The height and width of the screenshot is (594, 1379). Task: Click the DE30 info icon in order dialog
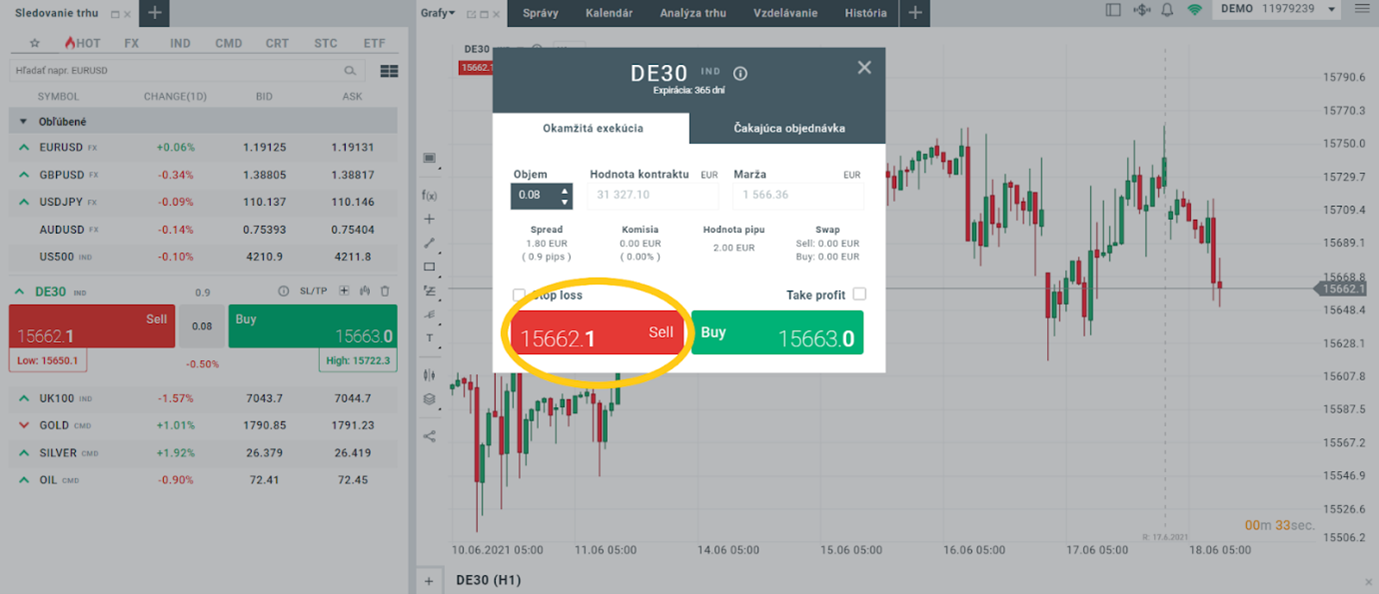pyautogui.click(x=740, y=73)
